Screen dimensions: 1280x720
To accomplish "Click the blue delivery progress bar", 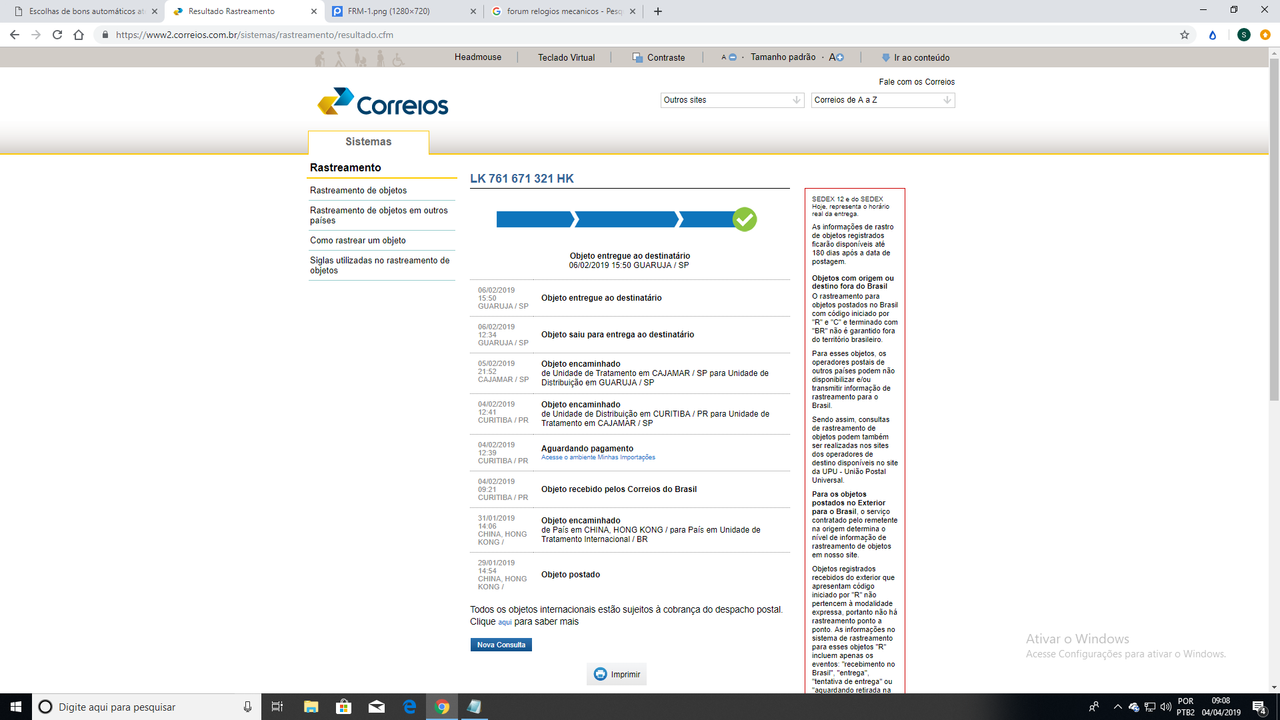I will [615, 219].
